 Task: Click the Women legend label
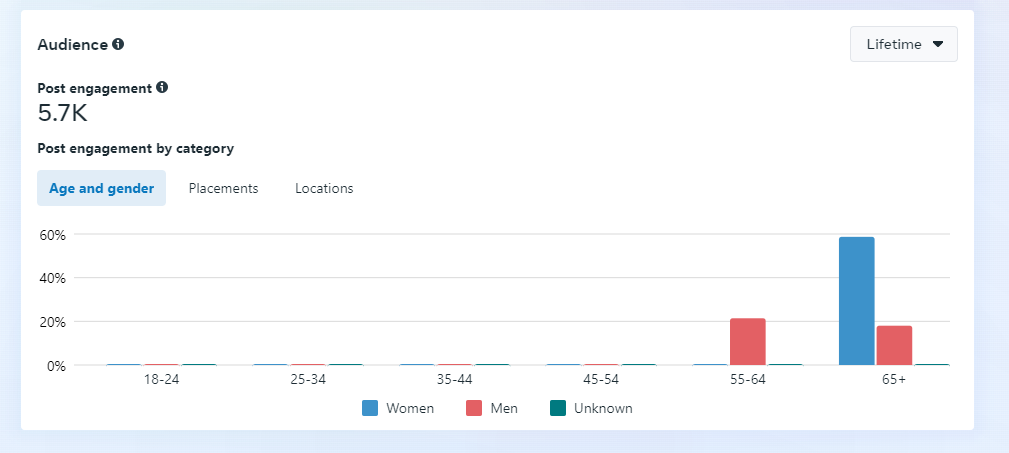pos(410,408)
